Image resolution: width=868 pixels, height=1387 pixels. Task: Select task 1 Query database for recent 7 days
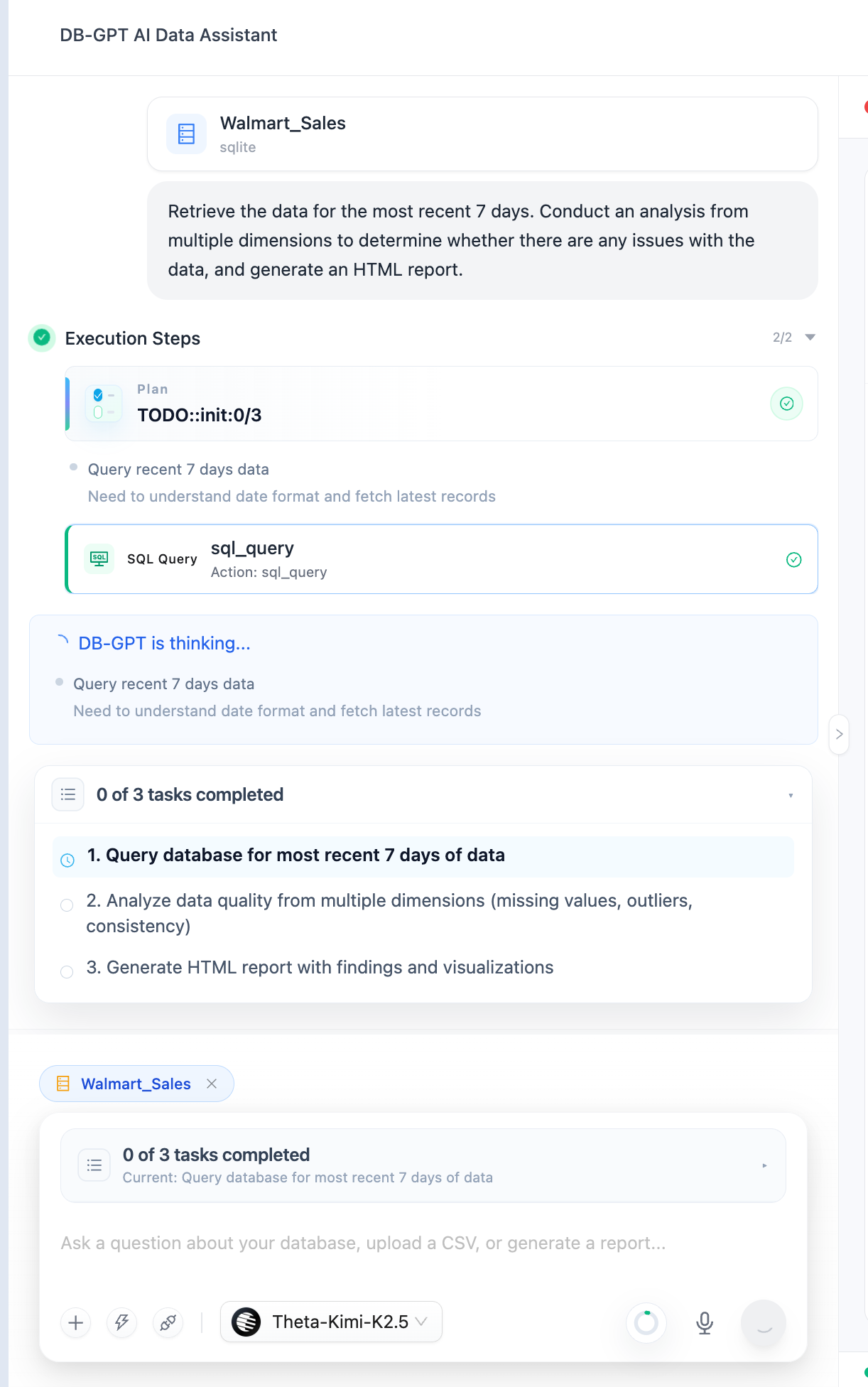pyautogui.click(x=423, y=856)
